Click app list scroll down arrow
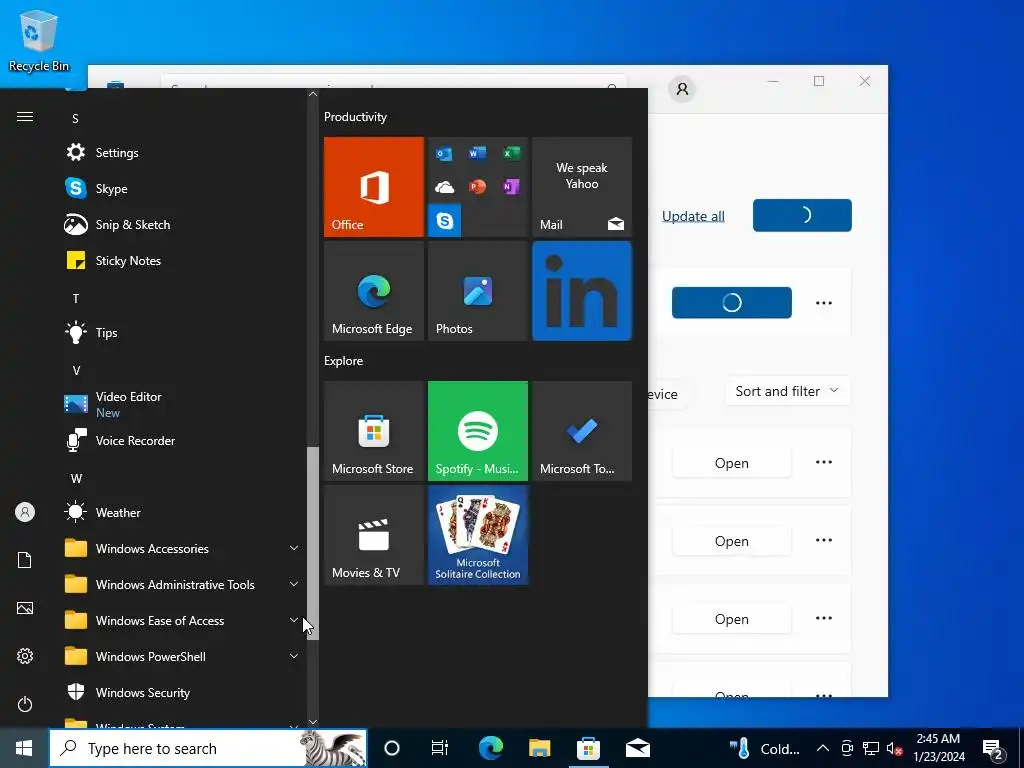 coord(313,722)
